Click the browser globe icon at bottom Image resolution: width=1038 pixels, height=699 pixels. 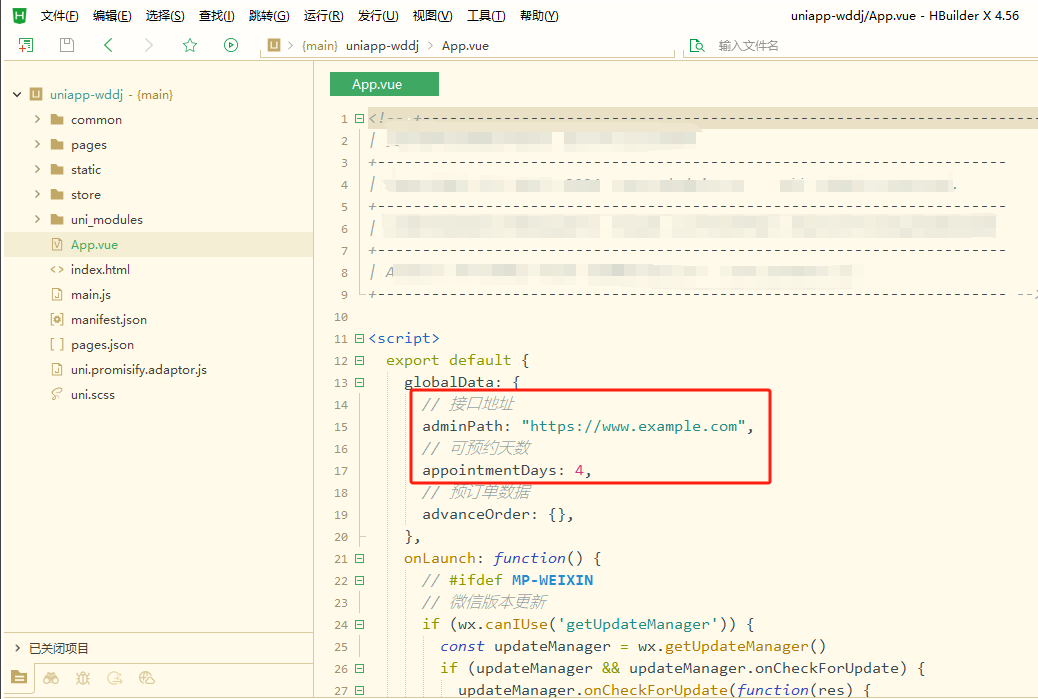point(146,678)
